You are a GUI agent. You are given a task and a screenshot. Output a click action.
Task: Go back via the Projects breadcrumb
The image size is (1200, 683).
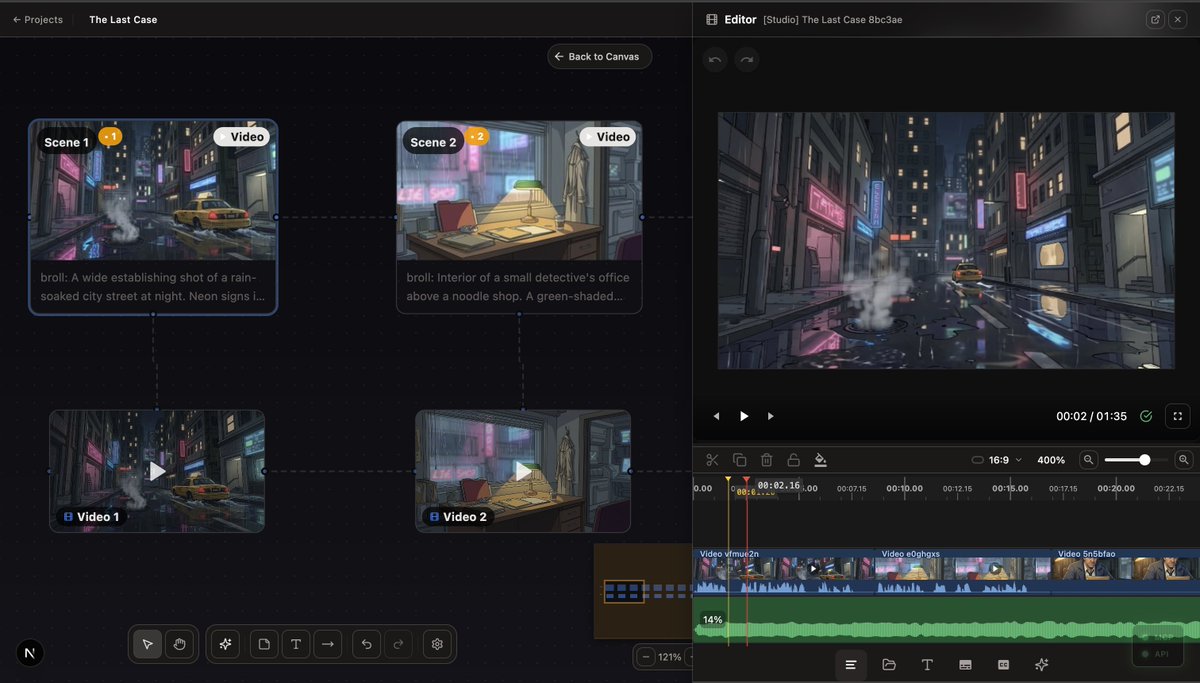[38, 19]
